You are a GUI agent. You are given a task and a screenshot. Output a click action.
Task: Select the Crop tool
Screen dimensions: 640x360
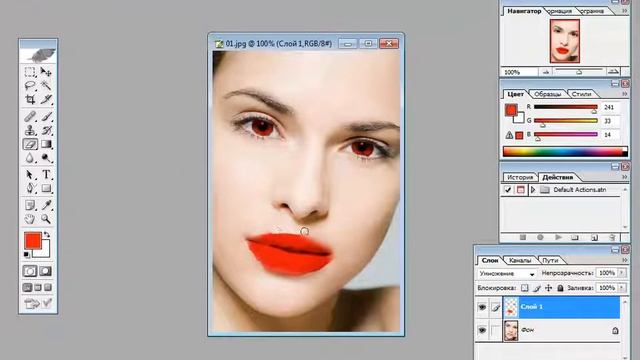pyautogui.click(x=30, y=99)
